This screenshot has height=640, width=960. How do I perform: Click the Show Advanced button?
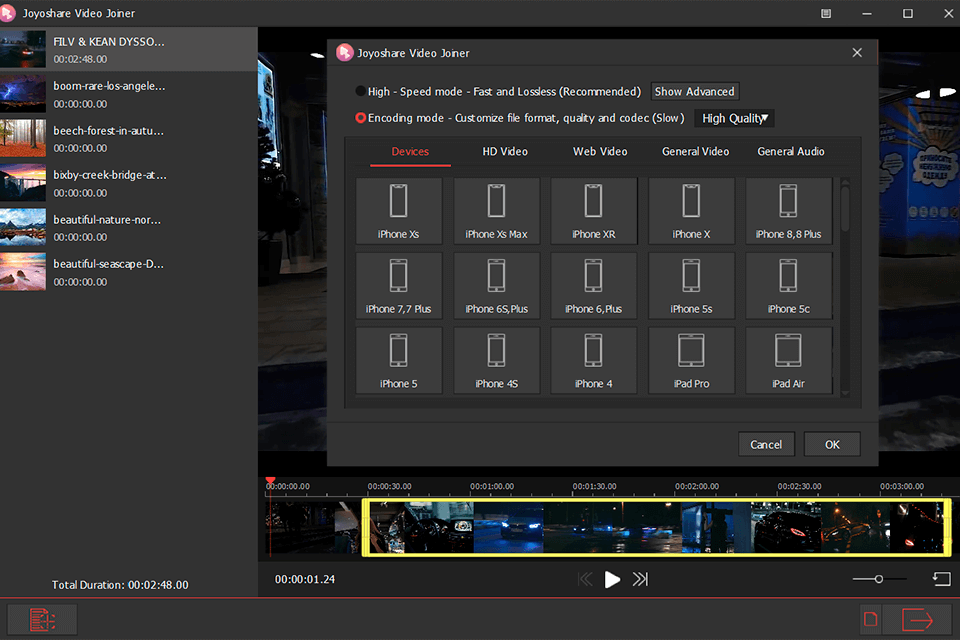point(694,91)
